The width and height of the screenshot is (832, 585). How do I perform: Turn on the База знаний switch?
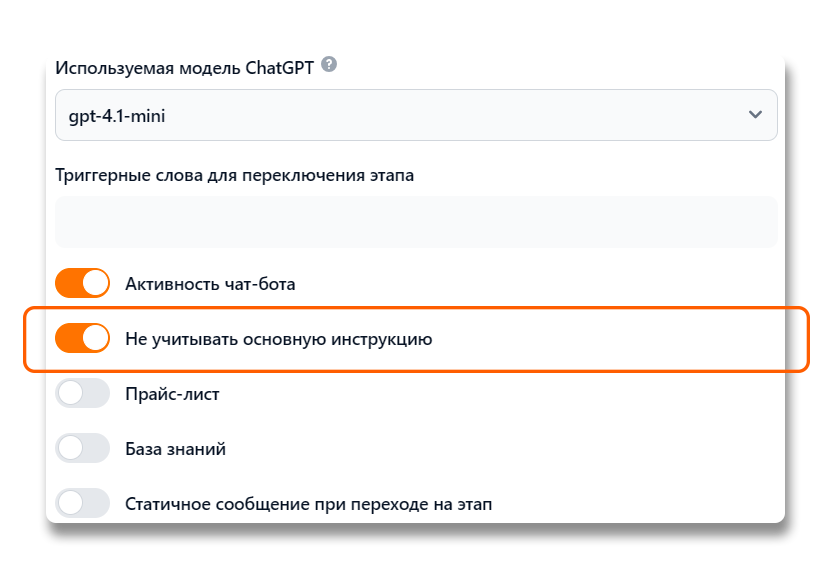(82, 449)
